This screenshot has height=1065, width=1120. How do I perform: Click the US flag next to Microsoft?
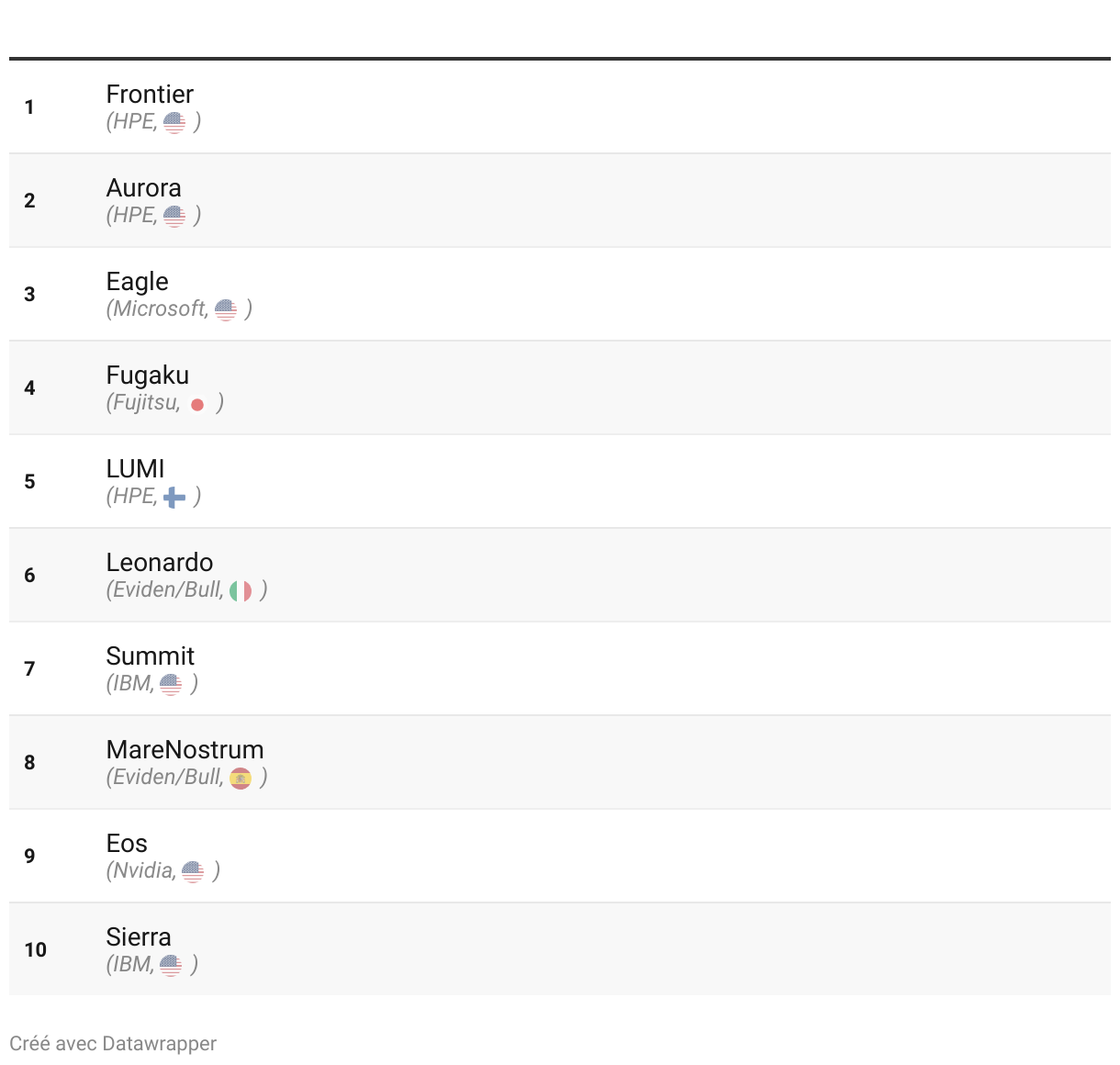(x=226, y=309)
